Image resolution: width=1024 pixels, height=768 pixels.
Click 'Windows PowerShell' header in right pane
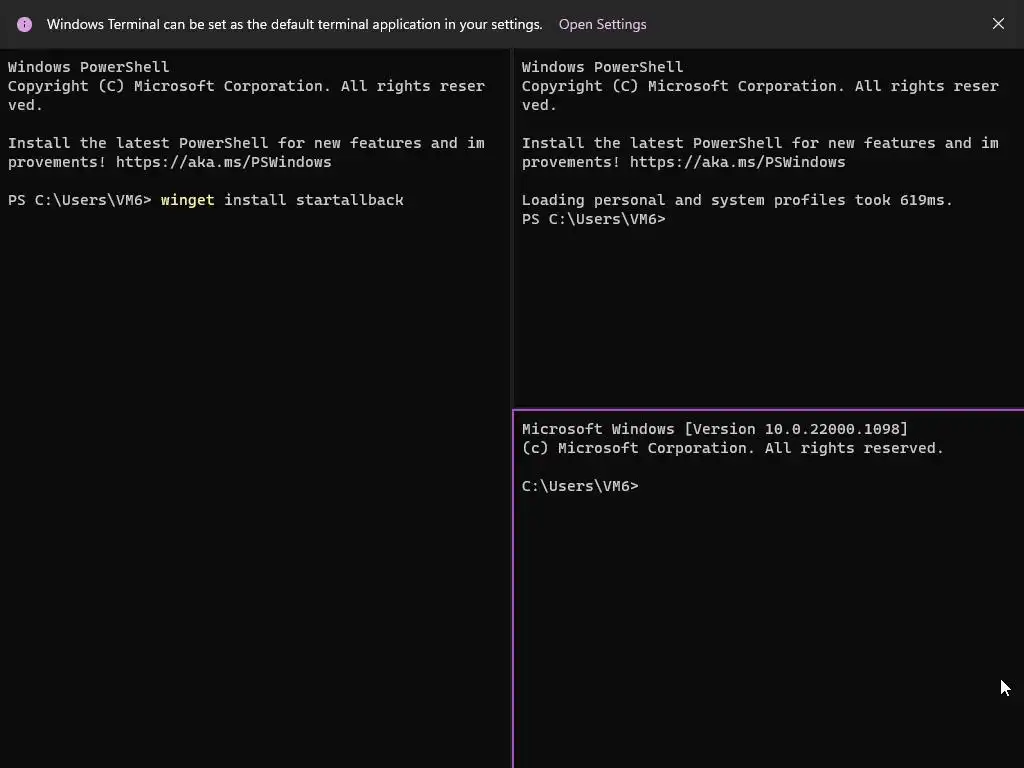point(602,67)
